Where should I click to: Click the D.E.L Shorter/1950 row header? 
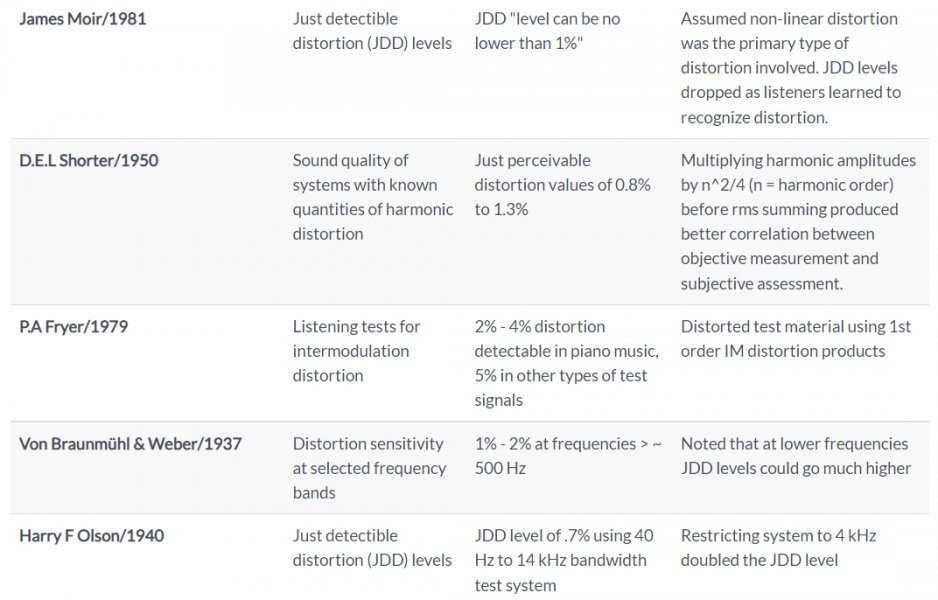[x=89, y=160]
